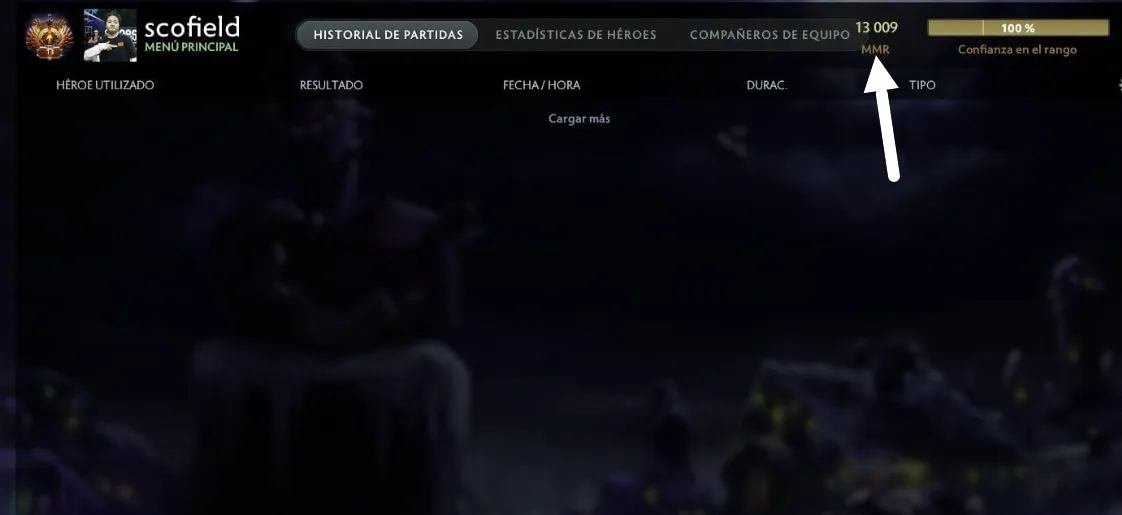Image resolution: width=1122 pixels, height=515 pixels.
Task: Click the scofield player name
Action: (x=192, y=27)
